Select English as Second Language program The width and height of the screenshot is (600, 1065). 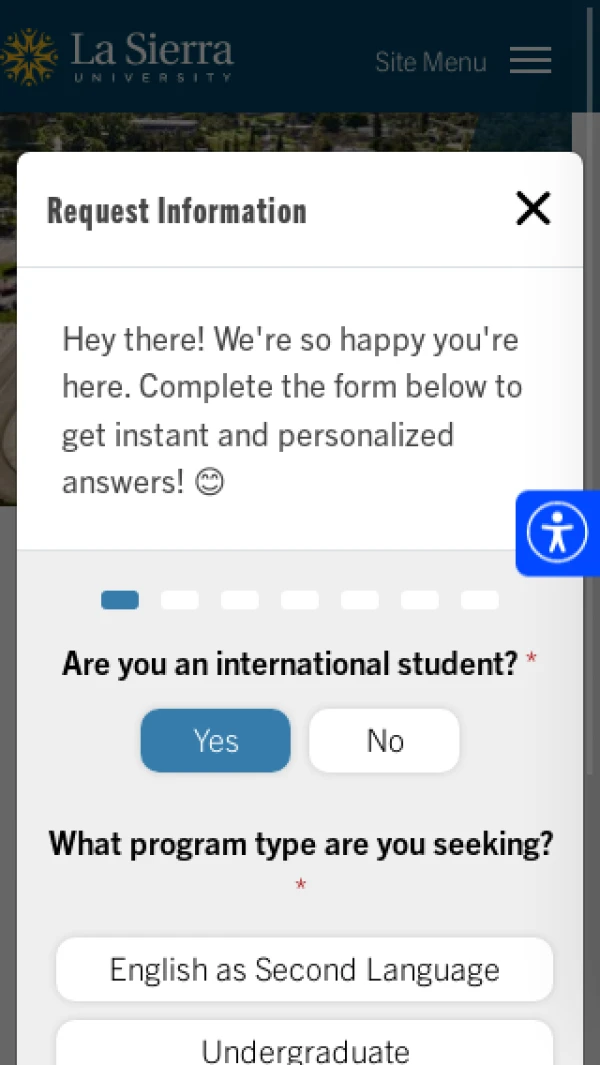(305, 969)
